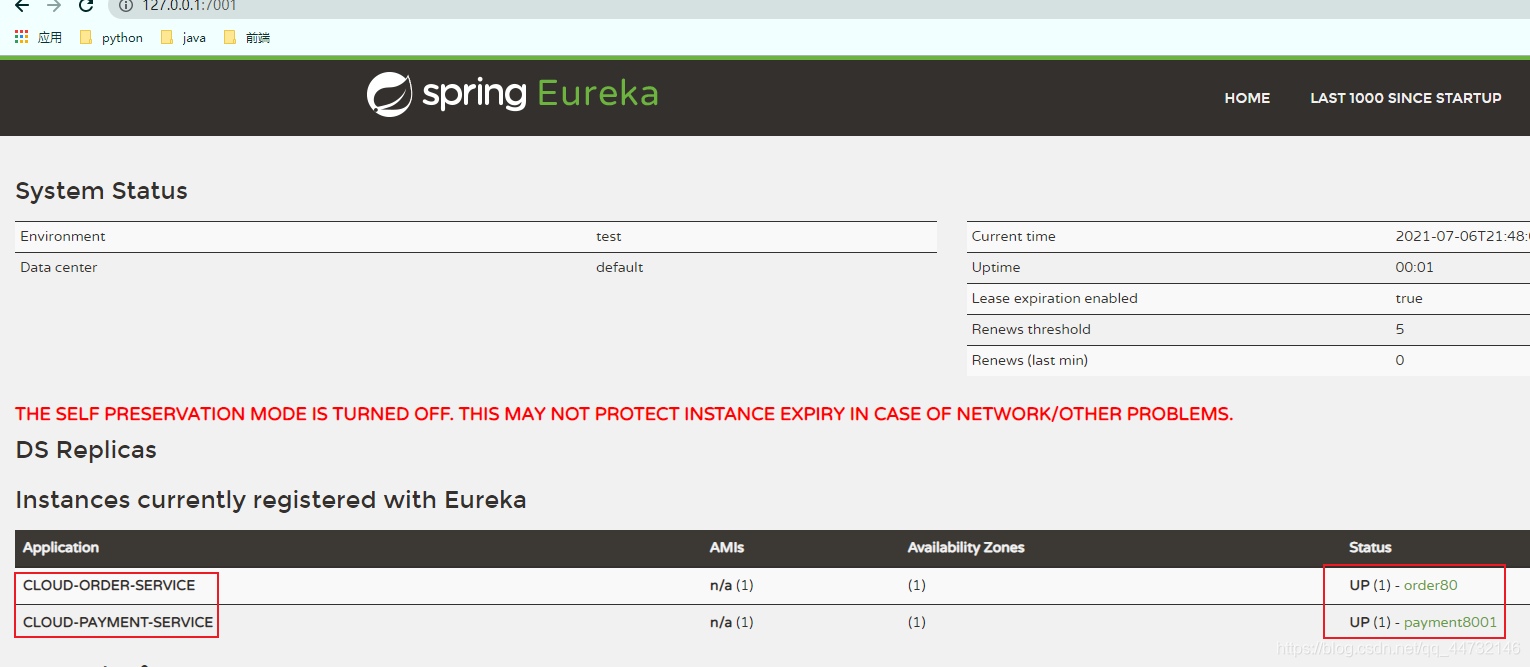
Task: Click the Availability Zones column header
Action: [x=966, y=547]
